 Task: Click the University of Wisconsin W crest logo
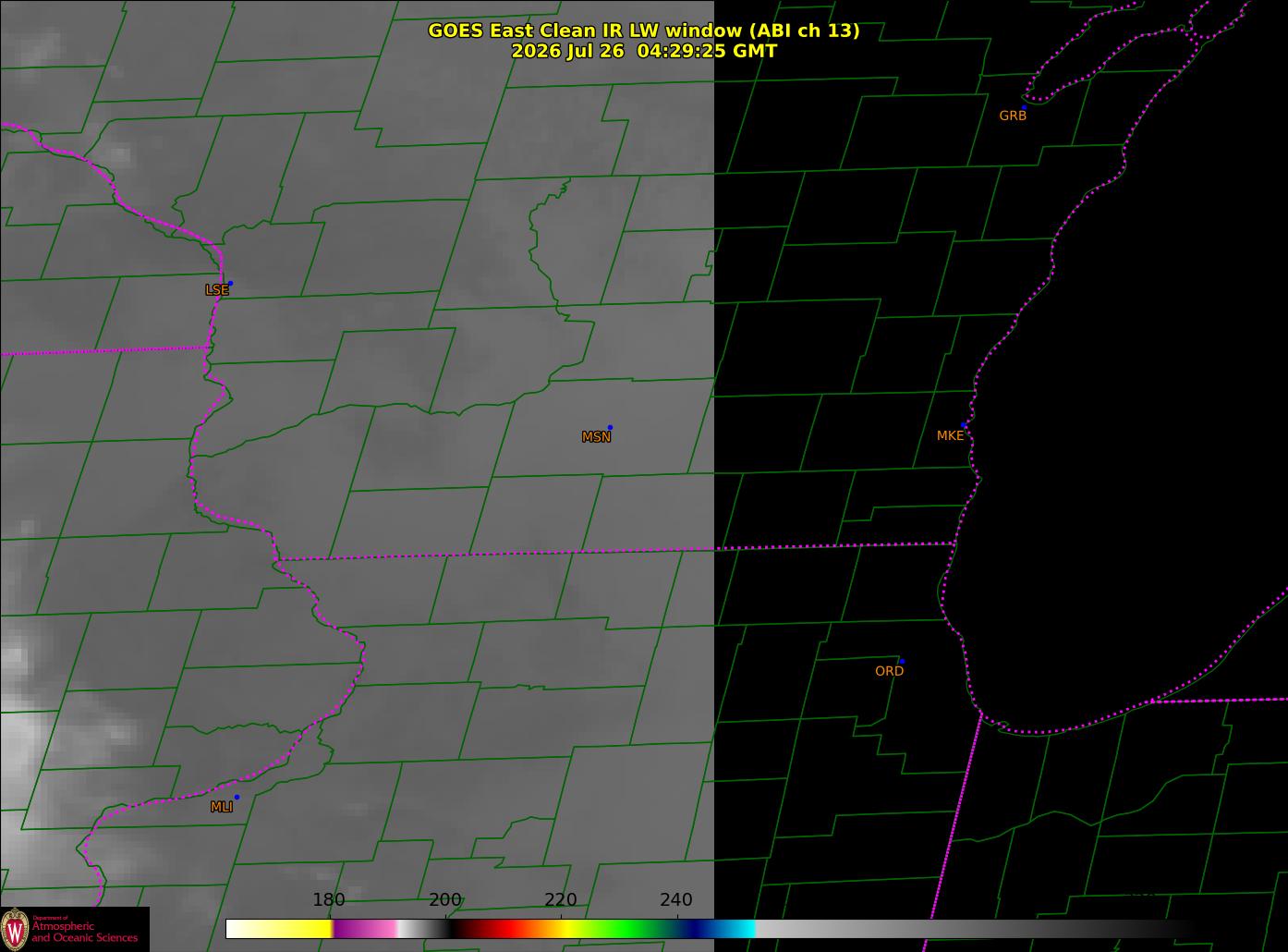(15, 929)
